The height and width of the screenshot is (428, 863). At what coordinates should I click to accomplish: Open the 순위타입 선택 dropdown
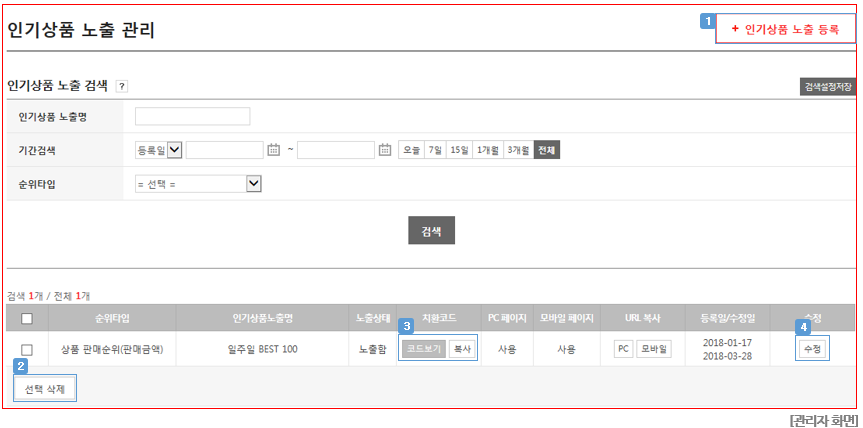tap(198, 184)
